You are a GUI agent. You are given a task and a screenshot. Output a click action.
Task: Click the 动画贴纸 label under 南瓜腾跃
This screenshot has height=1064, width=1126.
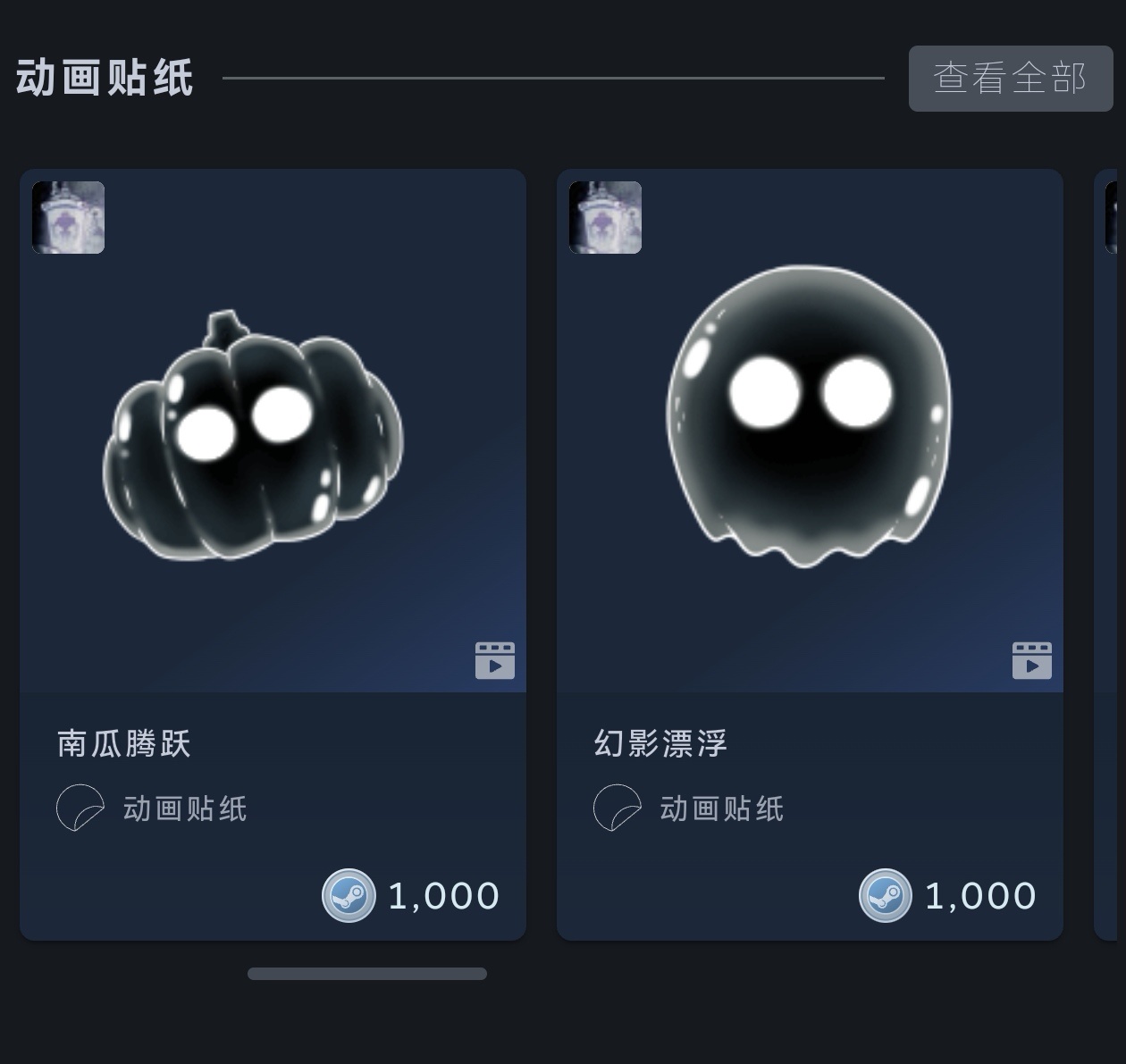185,808
